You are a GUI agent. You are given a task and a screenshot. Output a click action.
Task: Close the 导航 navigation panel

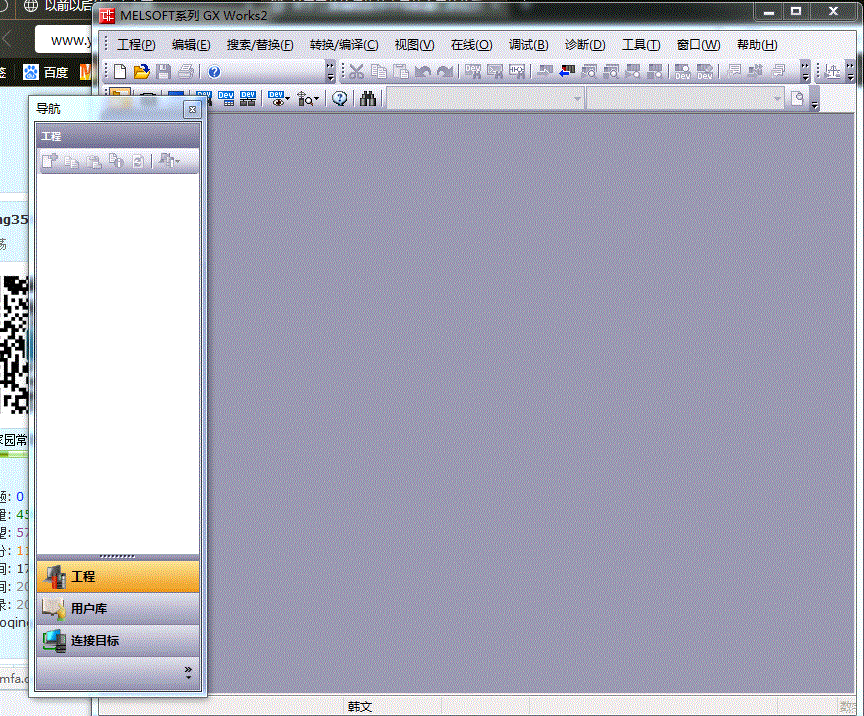(192, 109)
